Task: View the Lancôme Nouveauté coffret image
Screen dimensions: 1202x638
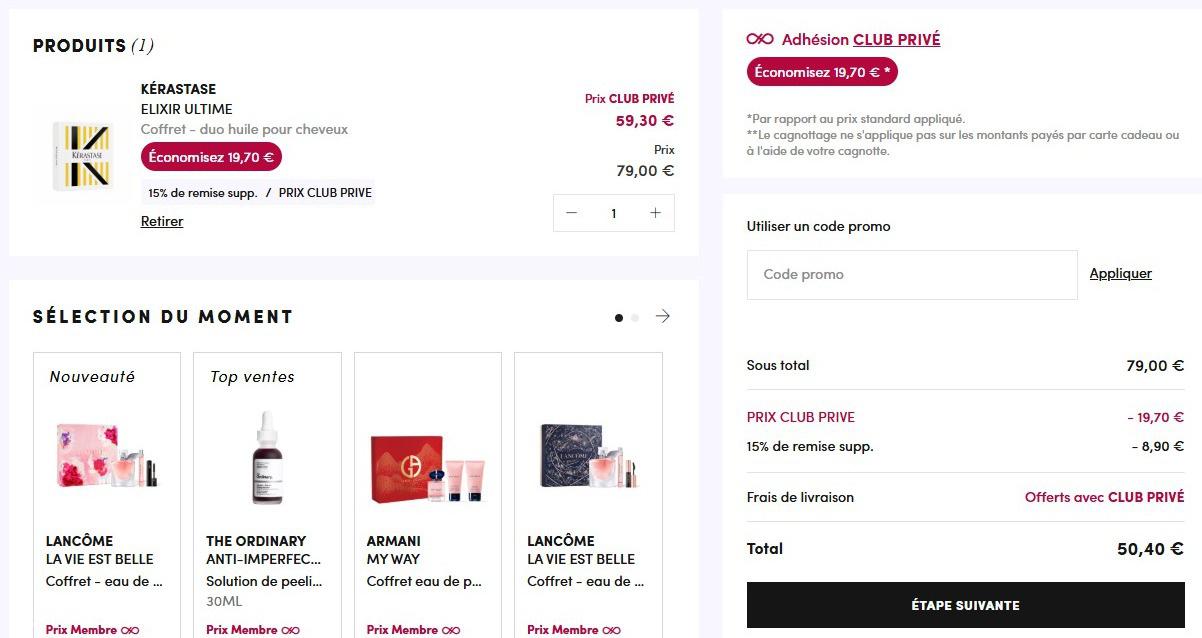Action: pos(107,456)
